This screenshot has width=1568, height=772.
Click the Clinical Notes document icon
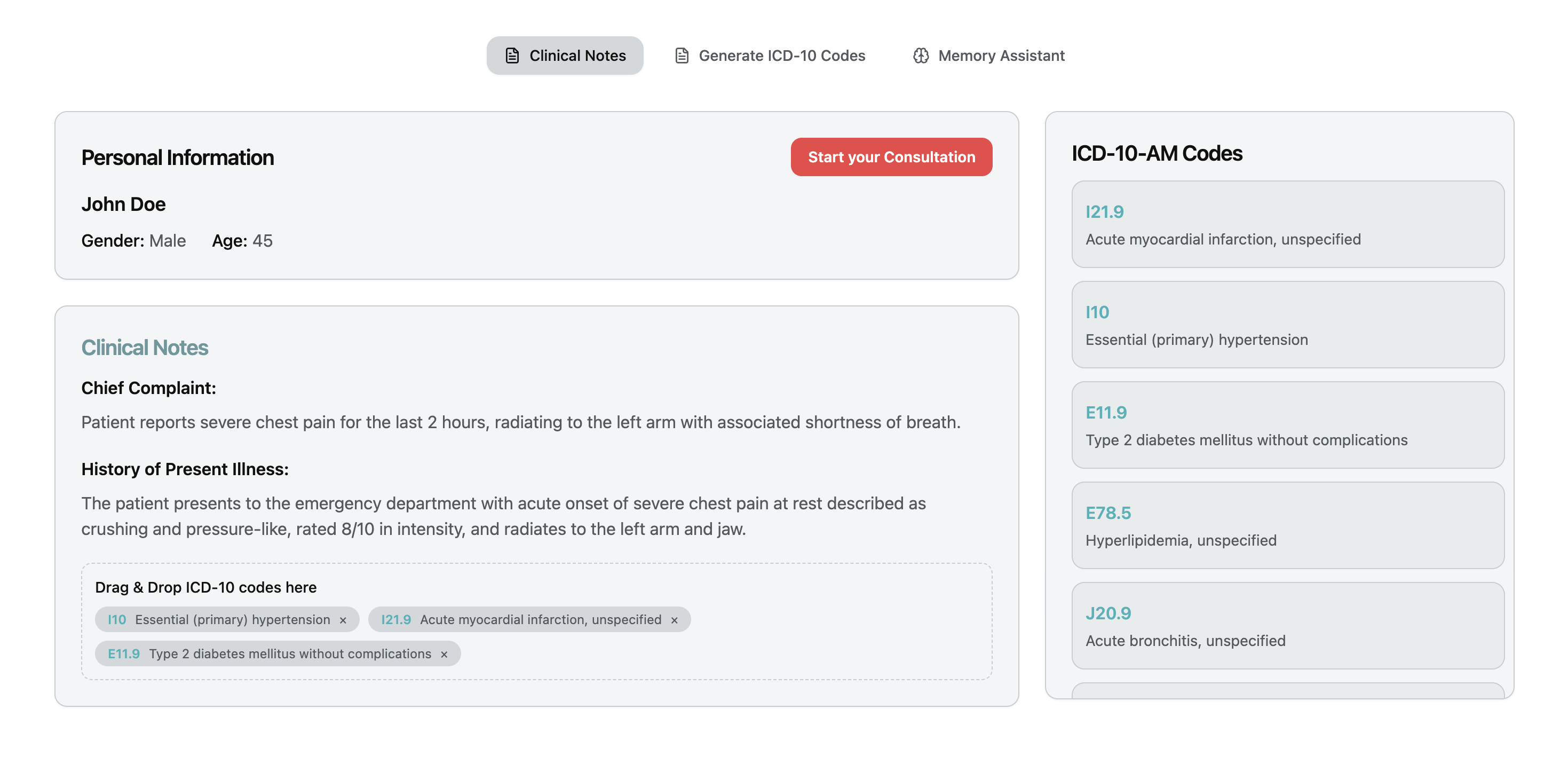(512, 56)
